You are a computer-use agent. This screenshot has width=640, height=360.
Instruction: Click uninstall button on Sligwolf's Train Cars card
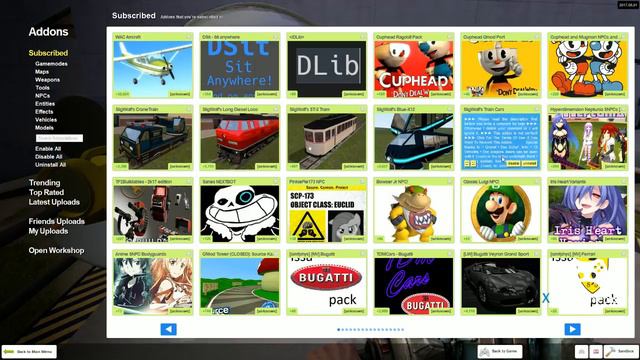pyautogui.click(x=529, y=163)
